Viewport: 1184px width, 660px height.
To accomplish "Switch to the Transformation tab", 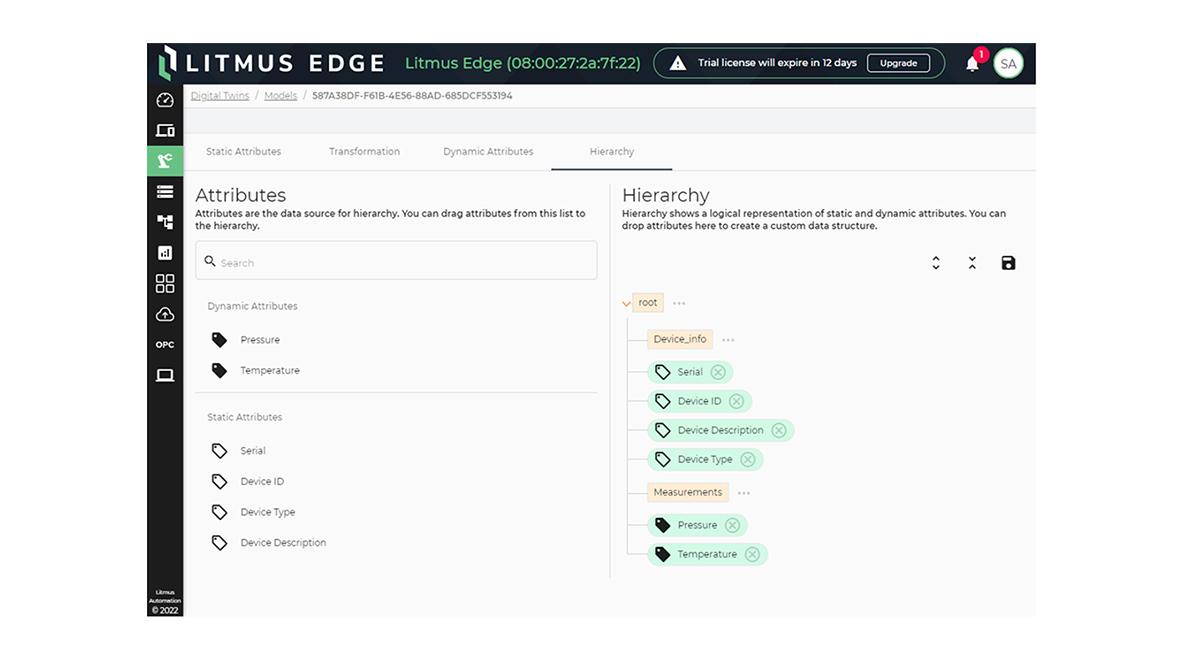I will coord(364,152).
